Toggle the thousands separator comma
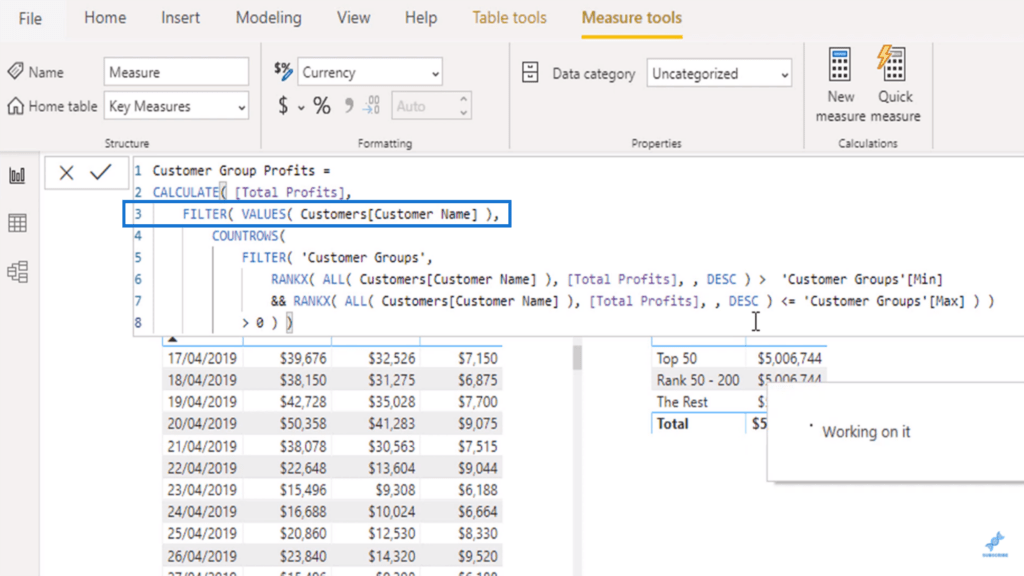Screen dimensions: 1024x576 pos(349,106)
